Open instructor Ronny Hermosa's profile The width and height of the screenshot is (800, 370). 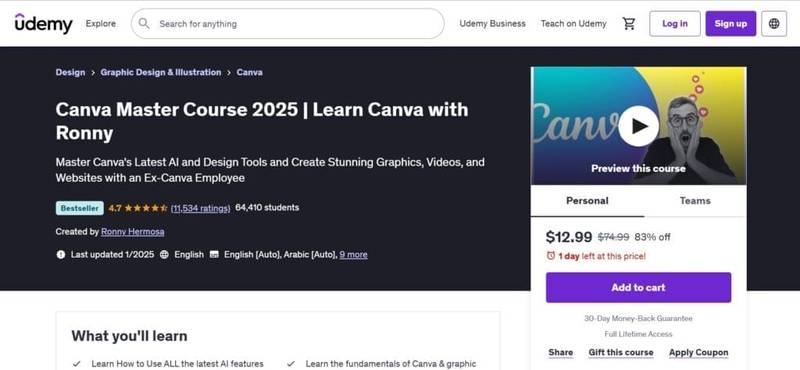133,232
